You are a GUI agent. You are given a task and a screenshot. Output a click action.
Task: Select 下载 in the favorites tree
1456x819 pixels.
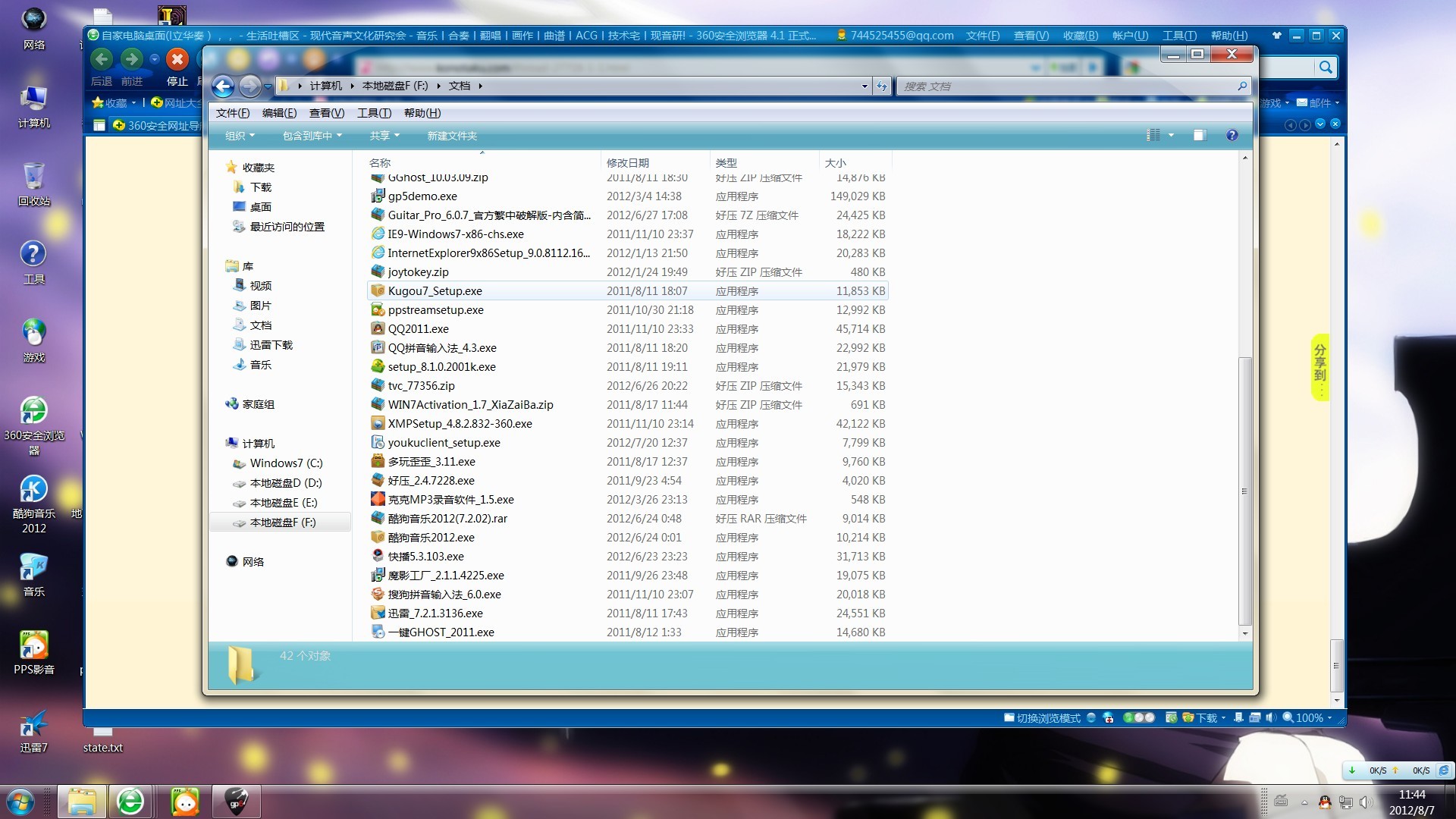pyautogui.click(x=261, y=187)
